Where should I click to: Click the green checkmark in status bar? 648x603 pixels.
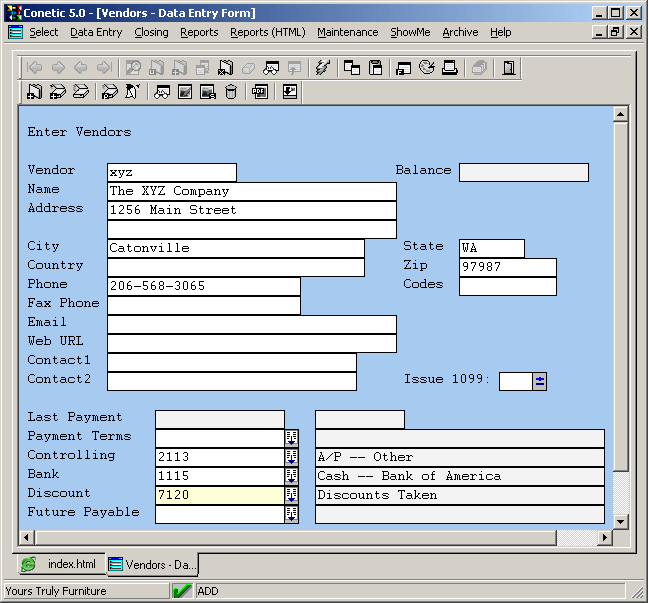[x=182, y=591]
